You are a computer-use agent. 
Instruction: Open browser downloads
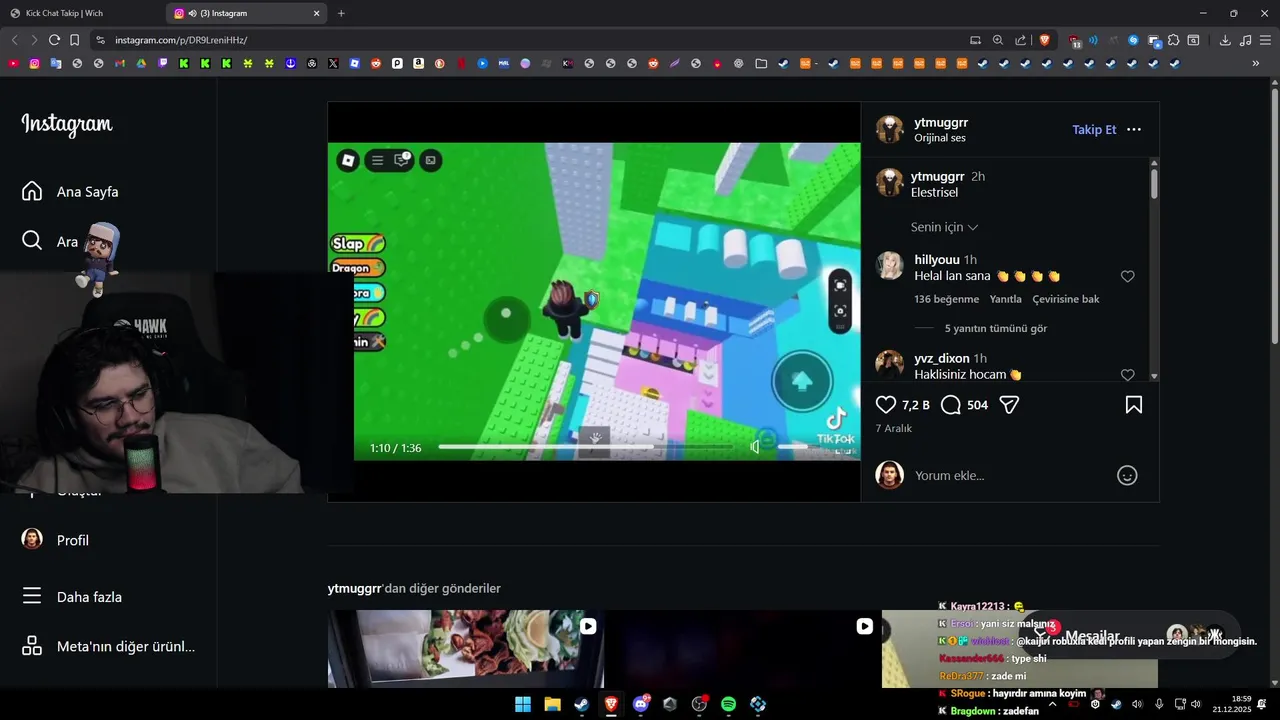[1225, 40]
